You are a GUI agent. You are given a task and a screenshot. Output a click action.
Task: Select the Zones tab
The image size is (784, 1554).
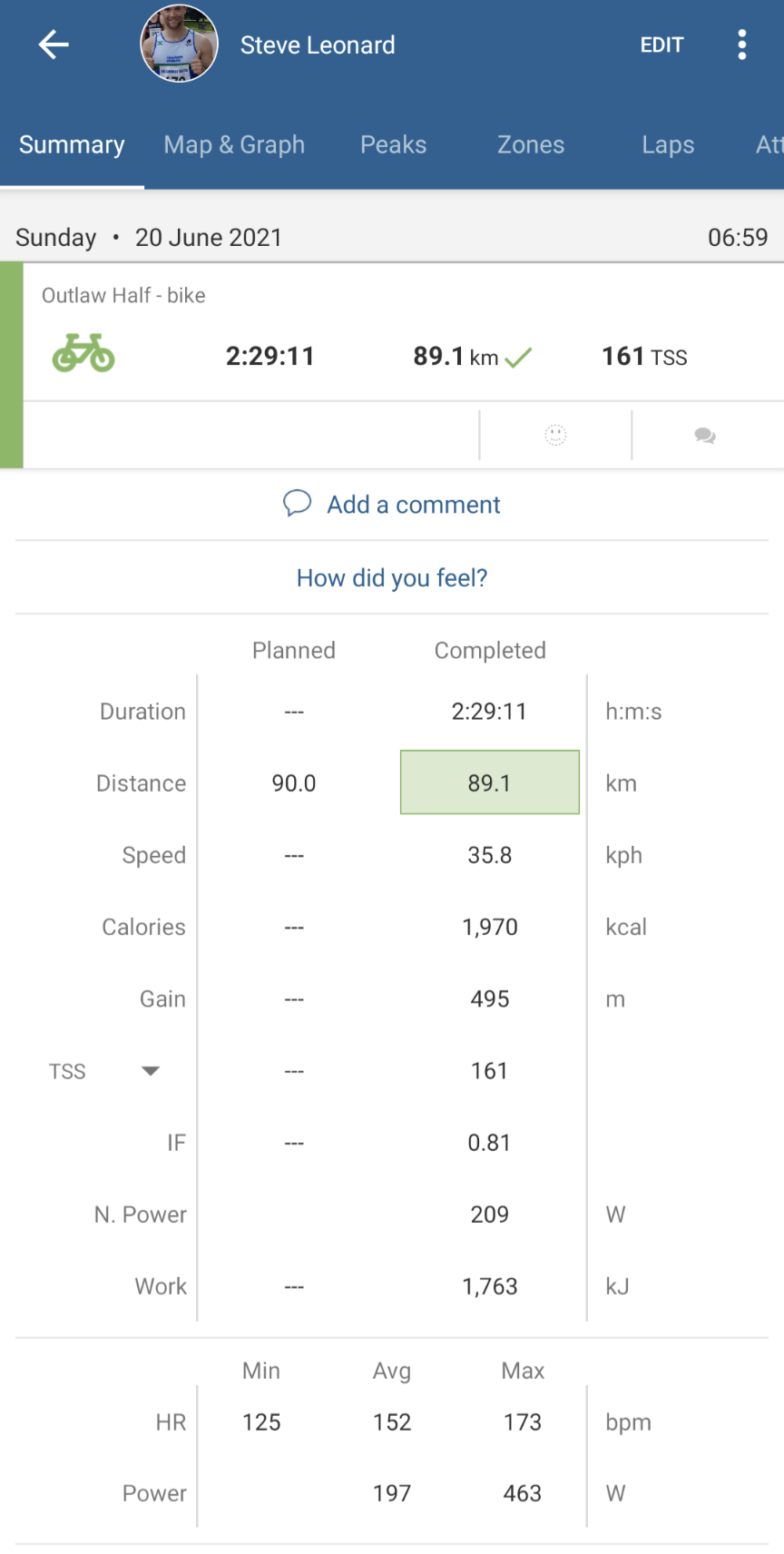tap(531, 145)
